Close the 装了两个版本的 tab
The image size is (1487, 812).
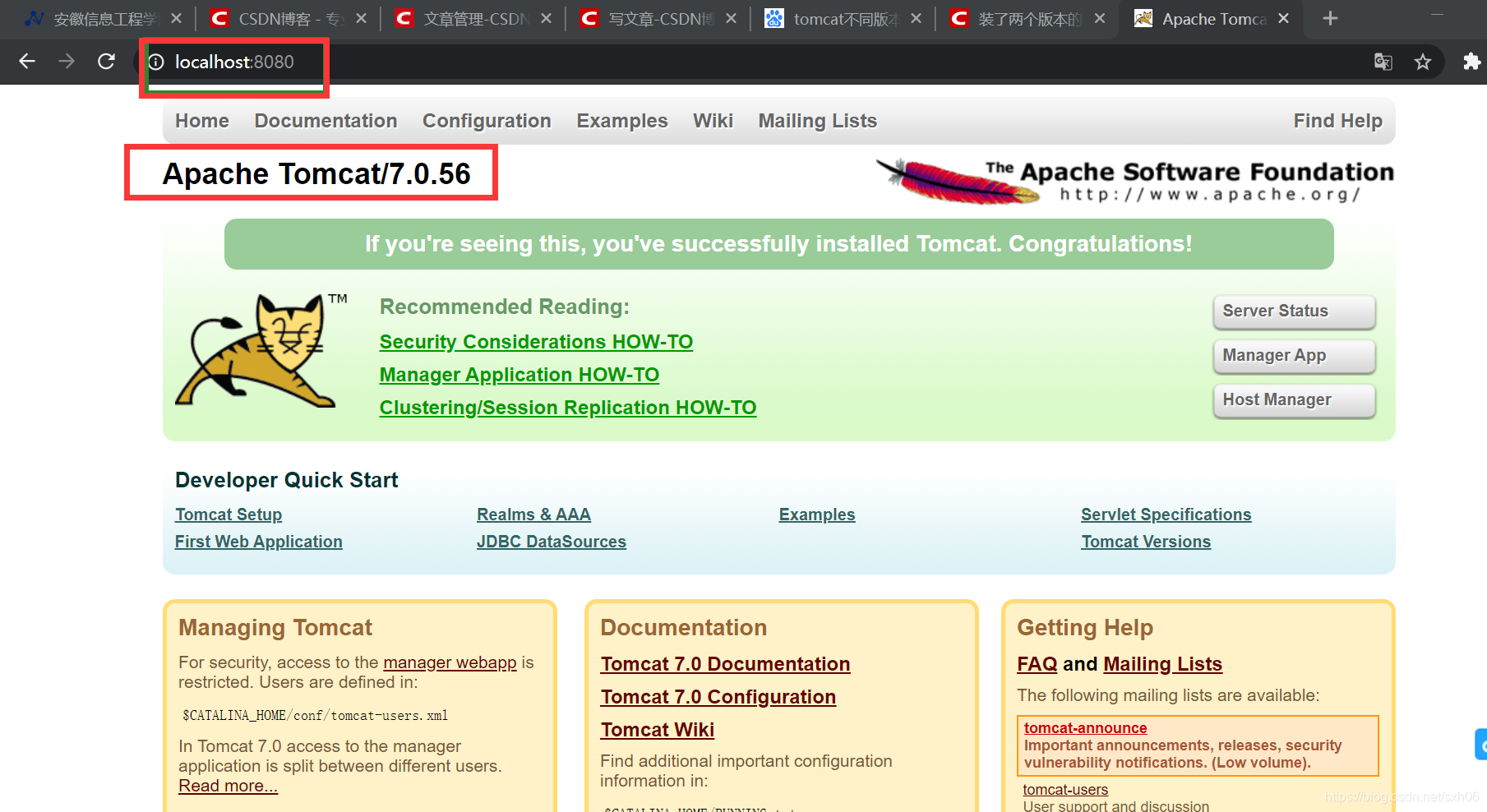1100,18
